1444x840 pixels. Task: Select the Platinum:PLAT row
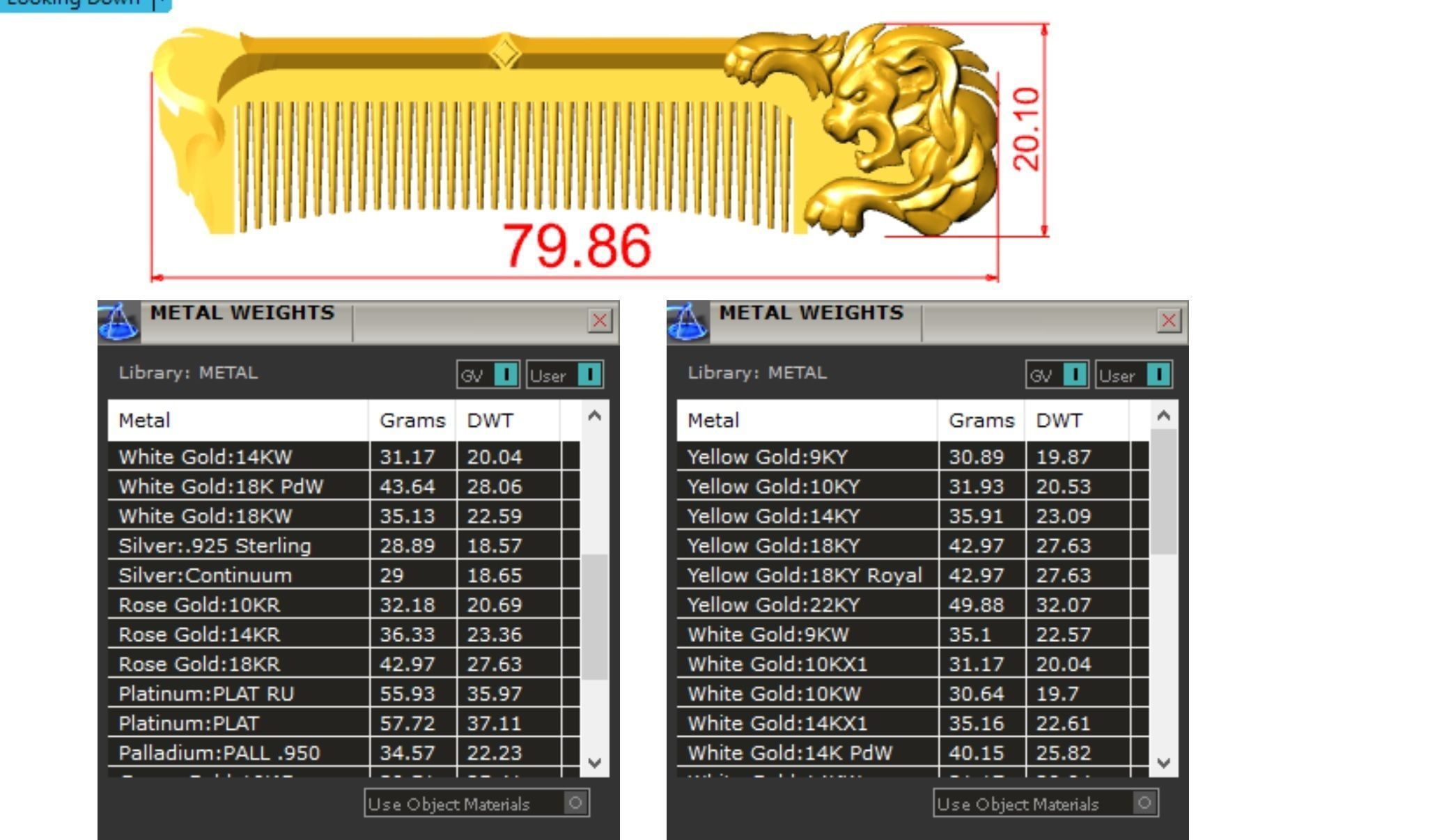click(343, 723)
